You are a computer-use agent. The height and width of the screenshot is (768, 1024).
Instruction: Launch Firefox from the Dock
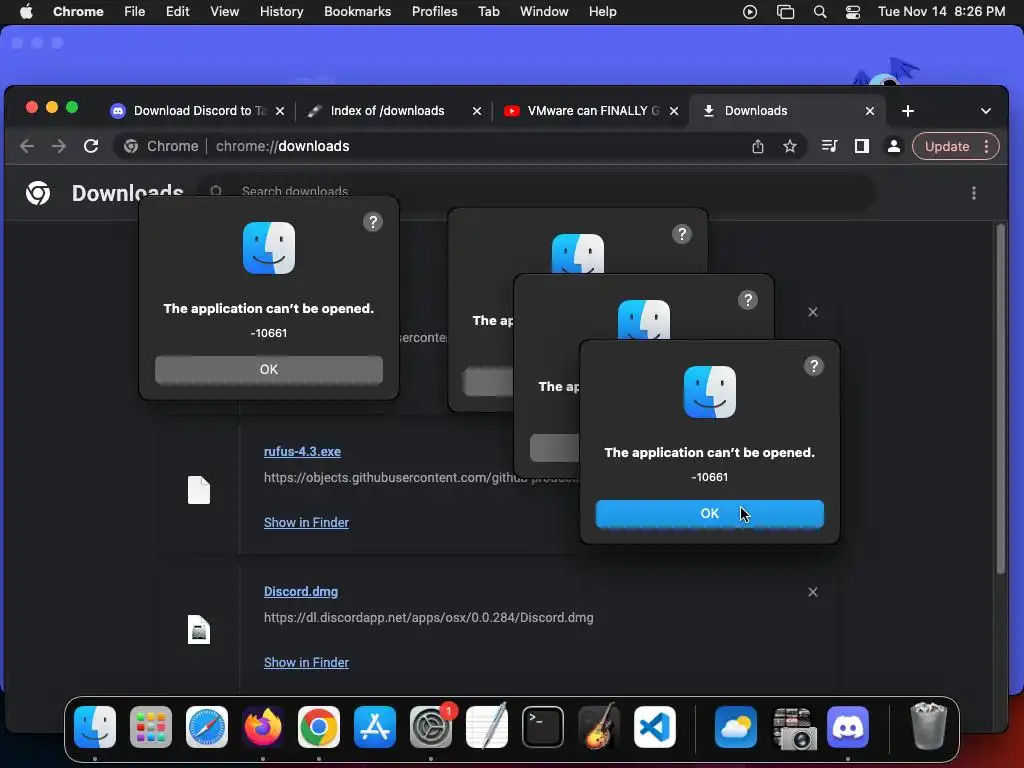coord(263,727)
